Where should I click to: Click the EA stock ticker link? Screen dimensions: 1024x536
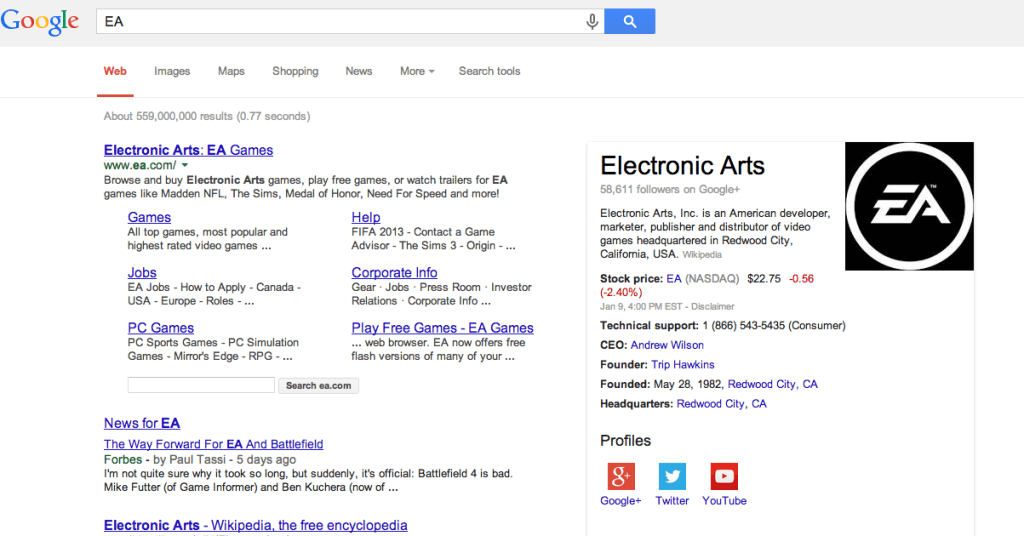click(673, 279)
